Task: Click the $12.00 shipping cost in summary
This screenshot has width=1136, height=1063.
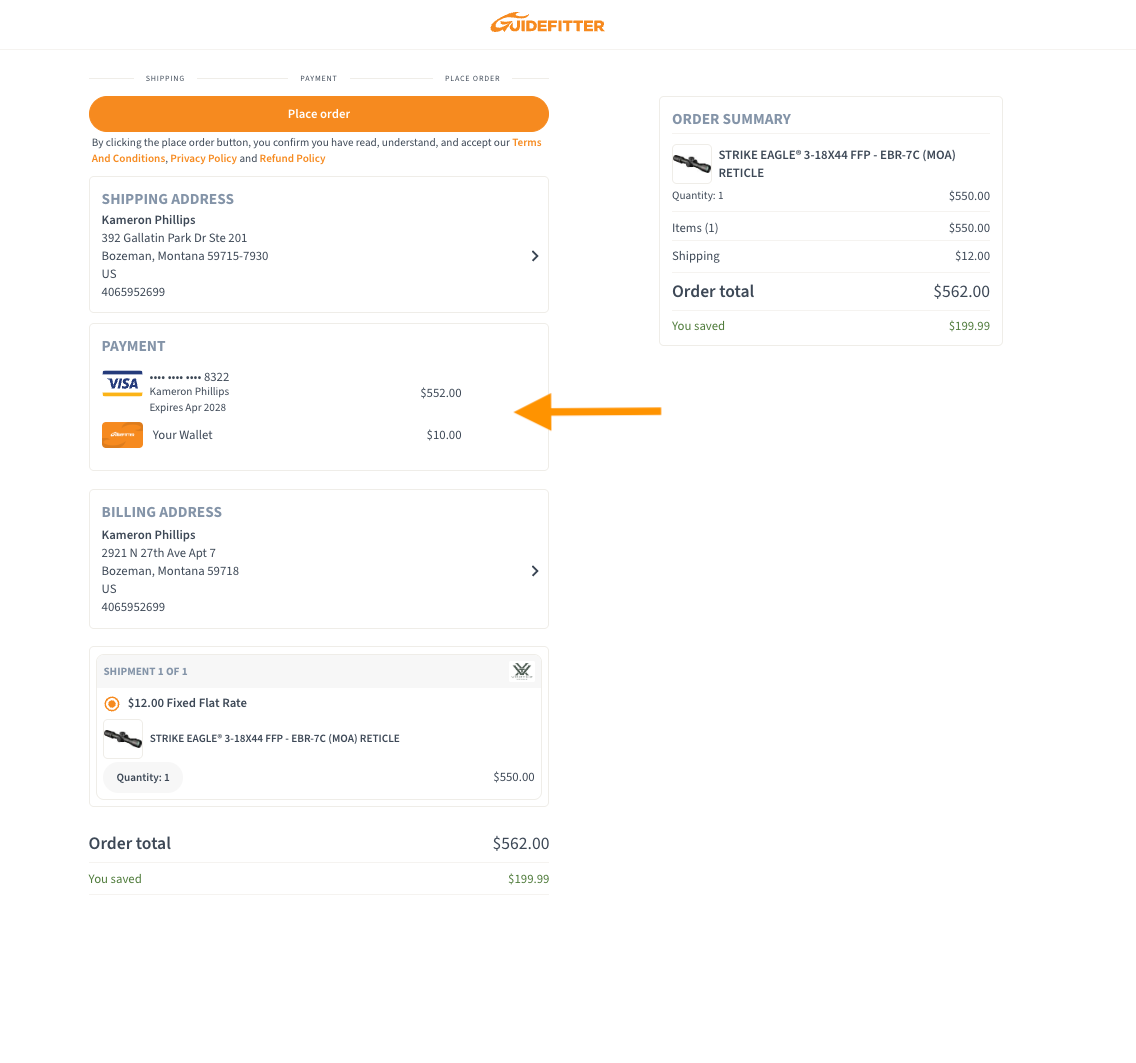Action: click(x=972, y=256)
